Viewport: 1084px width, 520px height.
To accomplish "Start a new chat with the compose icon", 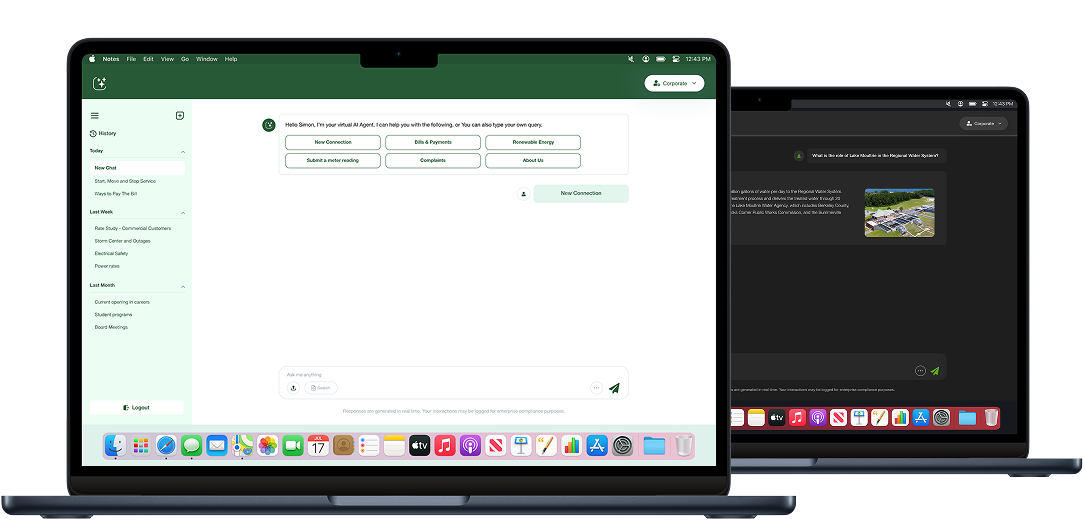I will [x=180, y=116].
